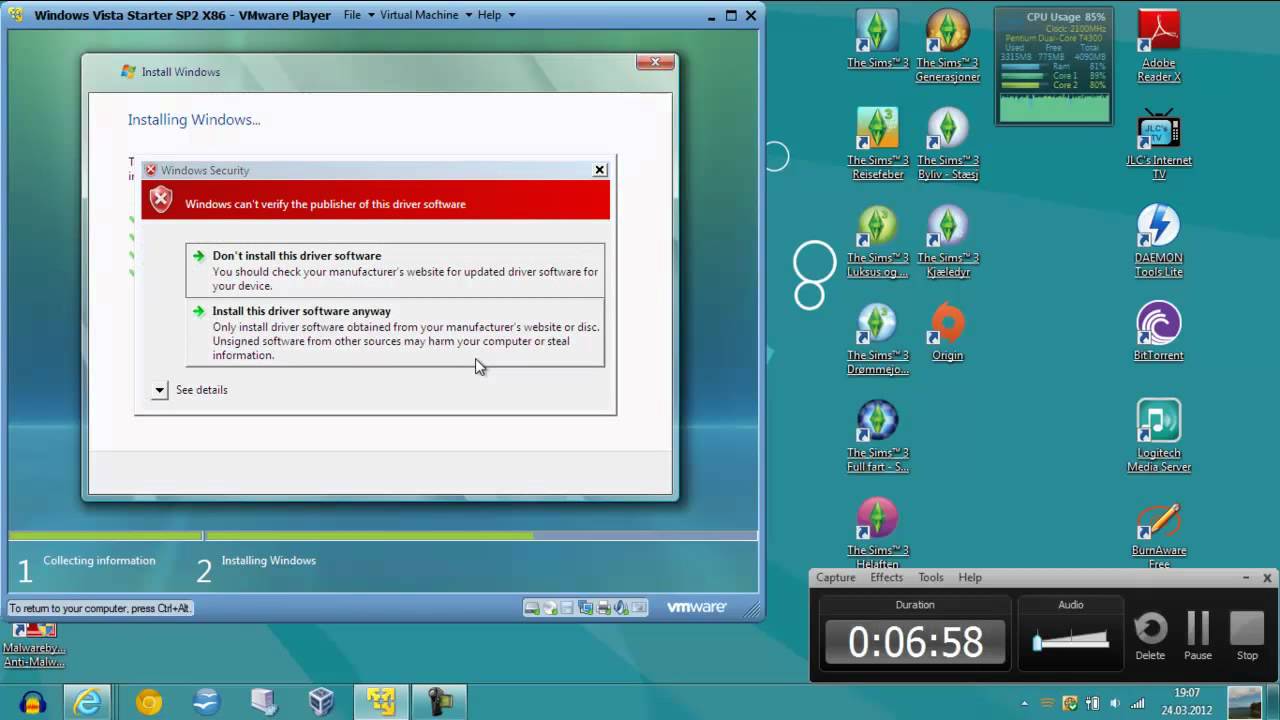Viewport: 1280px width, 720px height.
Task: Expand the Help menu dropdown arrow
Action: point(511,16)
